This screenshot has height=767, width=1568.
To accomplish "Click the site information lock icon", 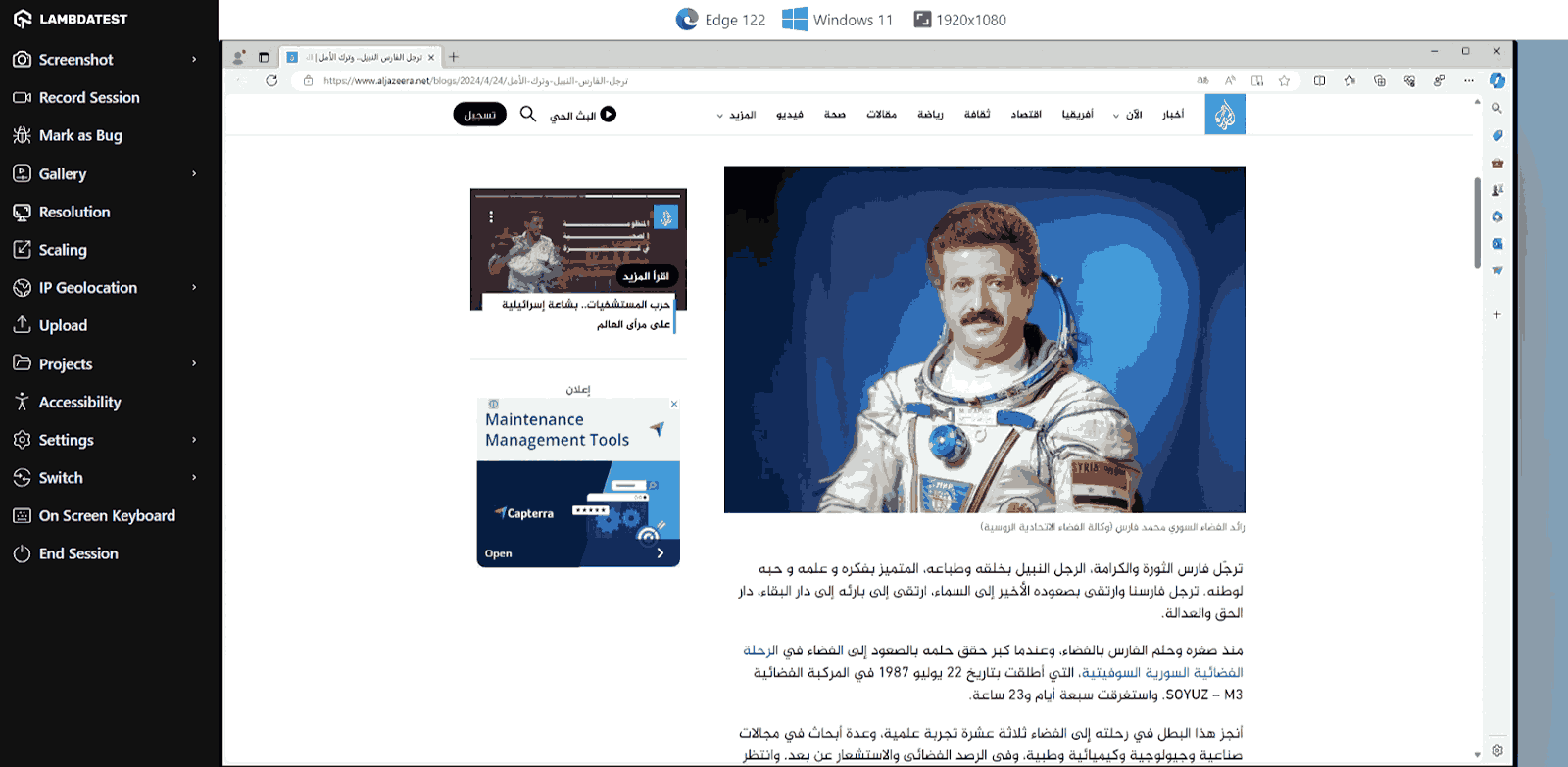I will 308,81.
